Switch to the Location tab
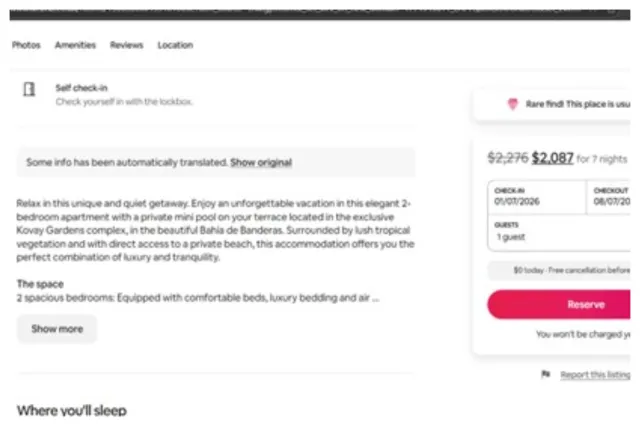640x426 pixels. [175, 45]
